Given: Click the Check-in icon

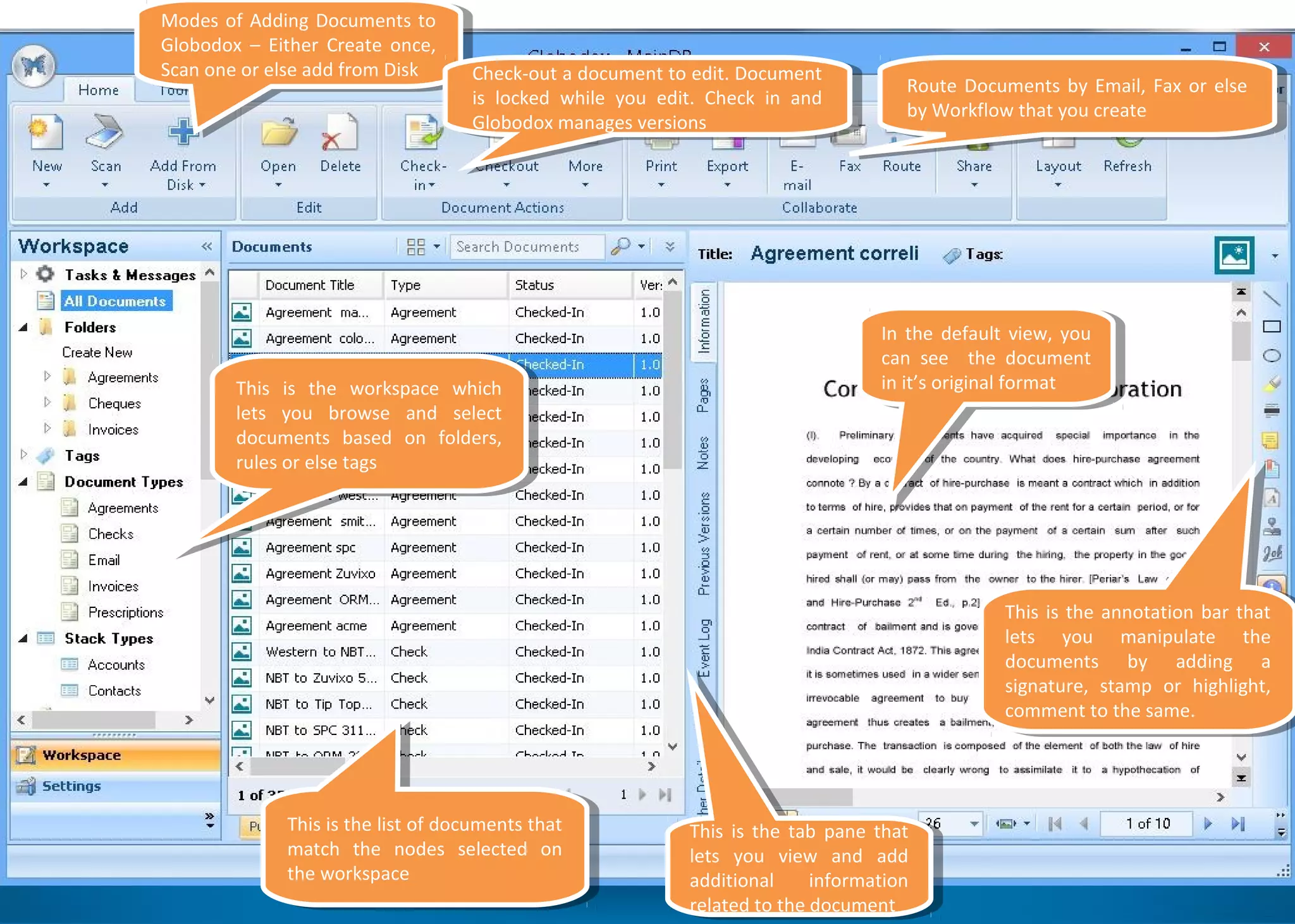Looking at the screenshot, I should click(422, 133).
